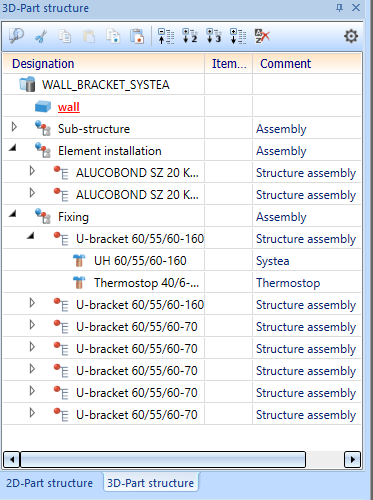Open the settings gear menu
The height and width of the screenshot is (500, 373).
click(x=351, y=36)
